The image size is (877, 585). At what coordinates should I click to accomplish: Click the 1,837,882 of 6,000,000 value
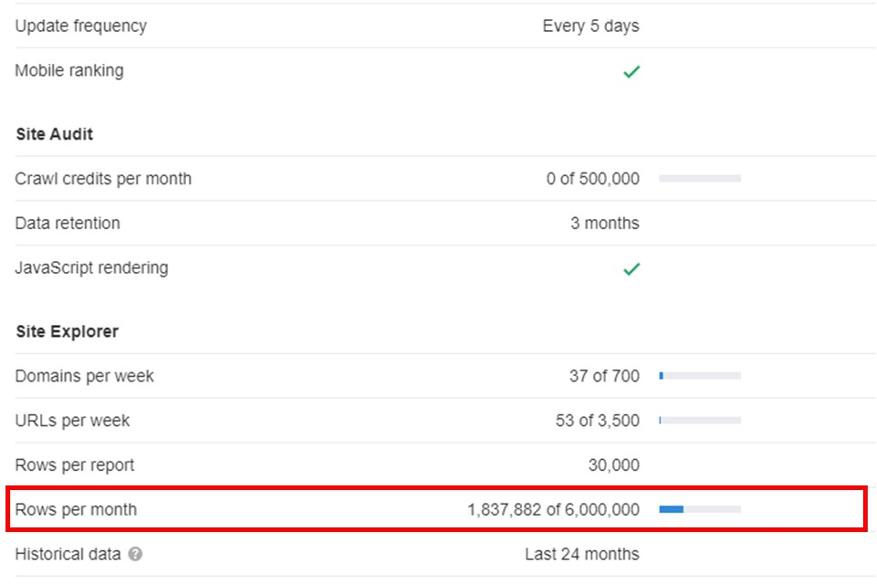click(553, 510)
